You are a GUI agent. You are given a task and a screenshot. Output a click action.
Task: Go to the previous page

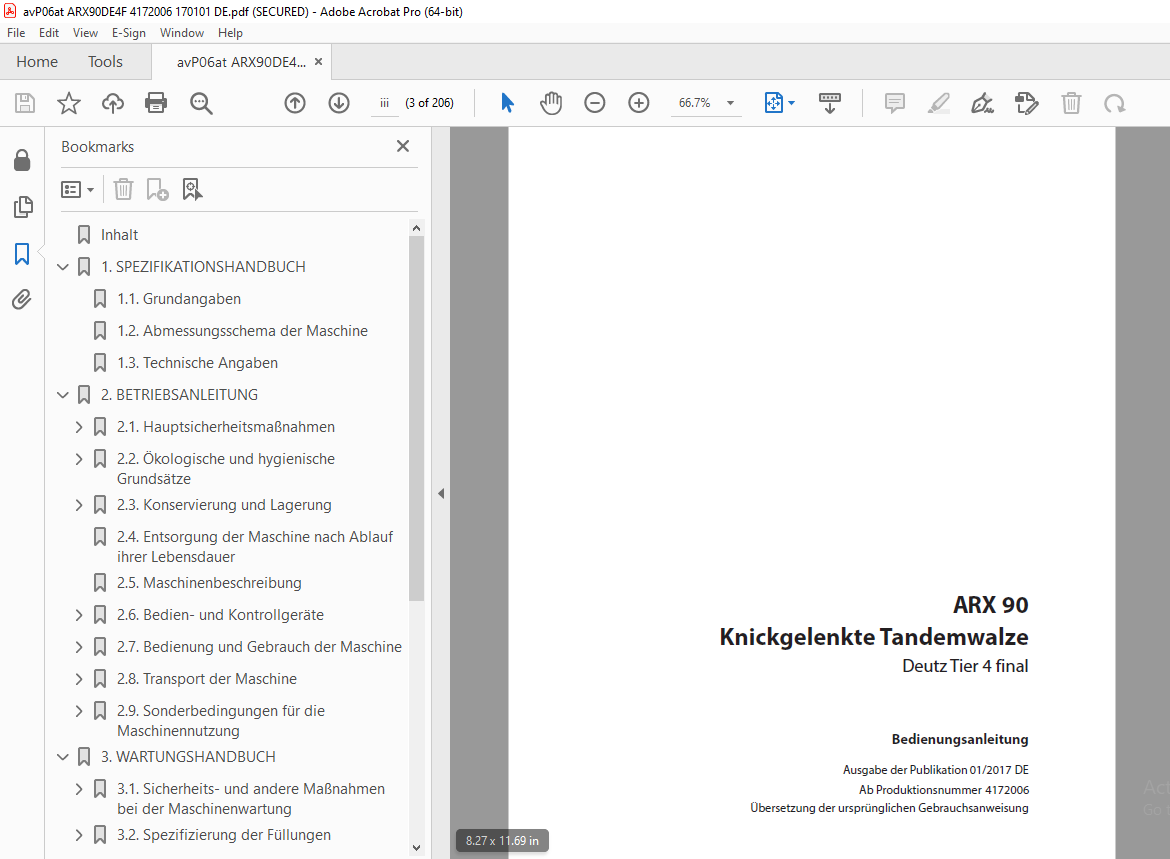(295, 103)
